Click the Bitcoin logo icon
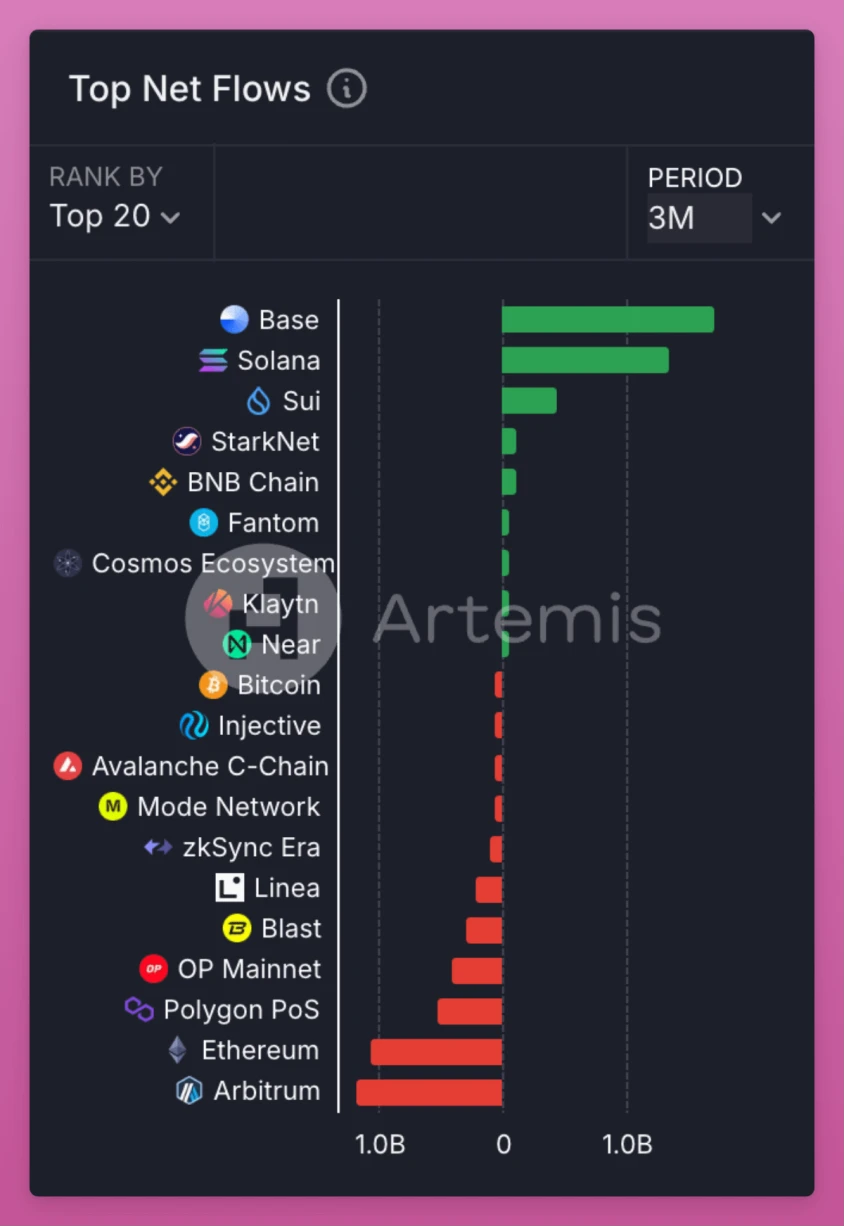This screenshot has width=849, height=1231. [x=213, y=685]
